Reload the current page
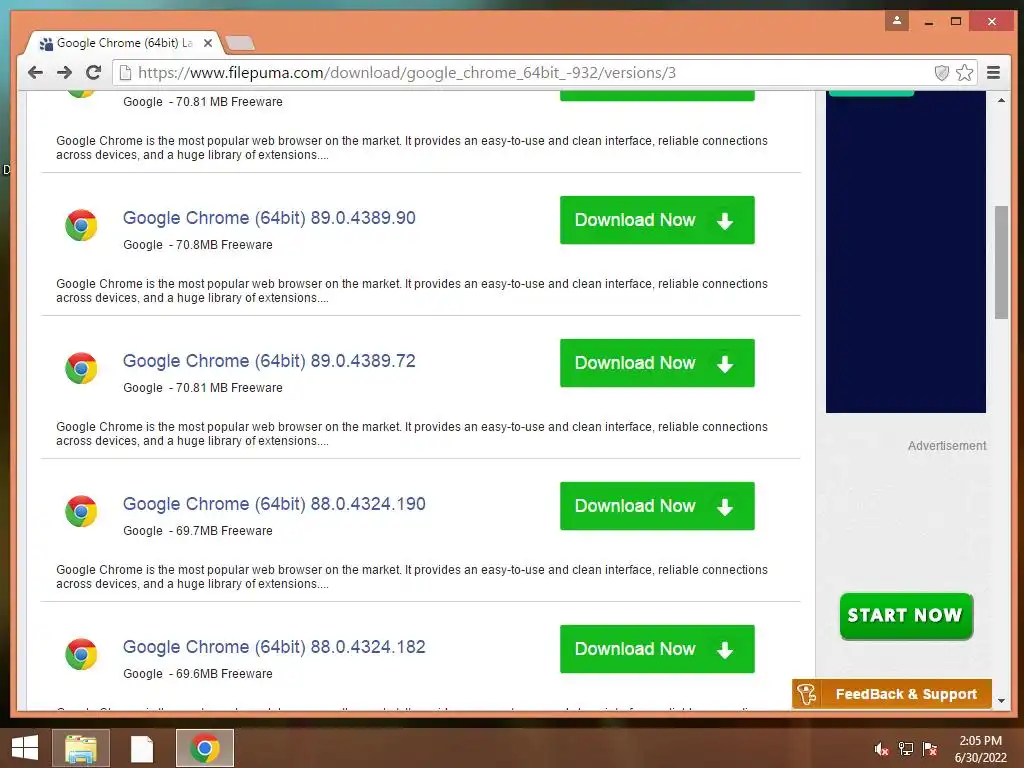 click(x=93, y=72)
